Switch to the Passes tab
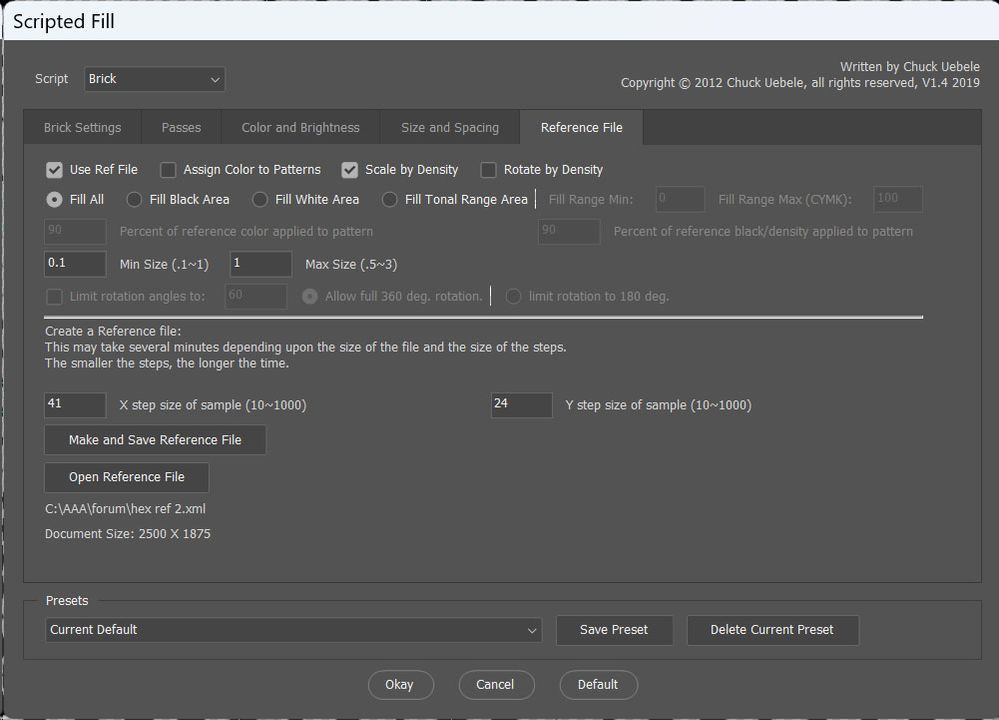The width and height of the screenshot is (999, 720). pos(181,127)
